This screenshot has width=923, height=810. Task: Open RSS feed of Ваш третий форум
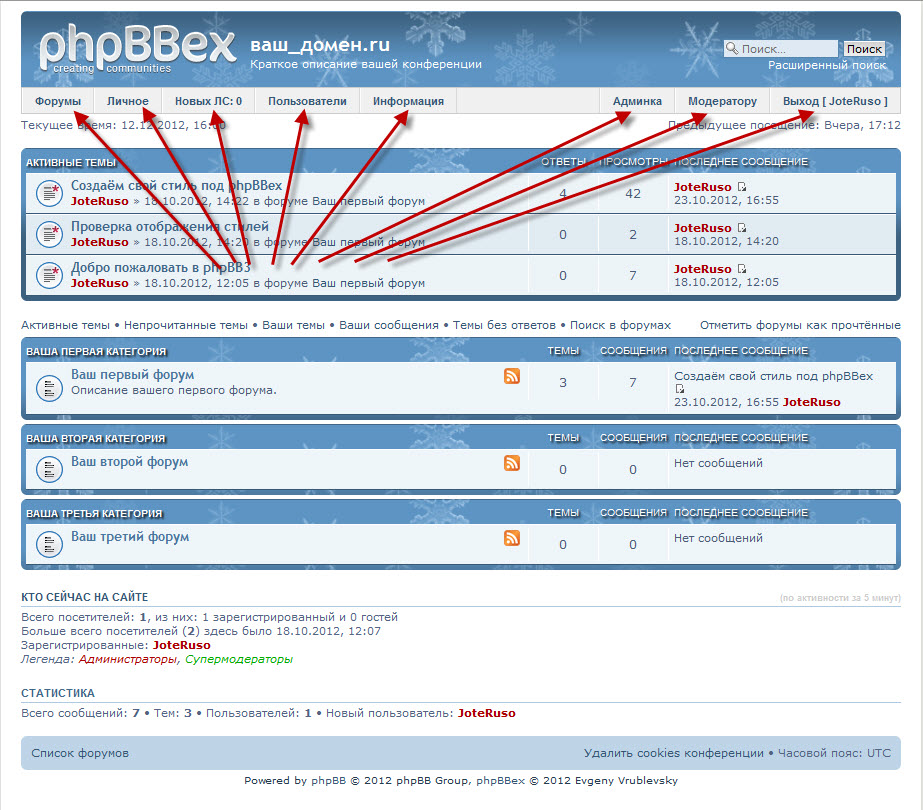tap(512, 538)
